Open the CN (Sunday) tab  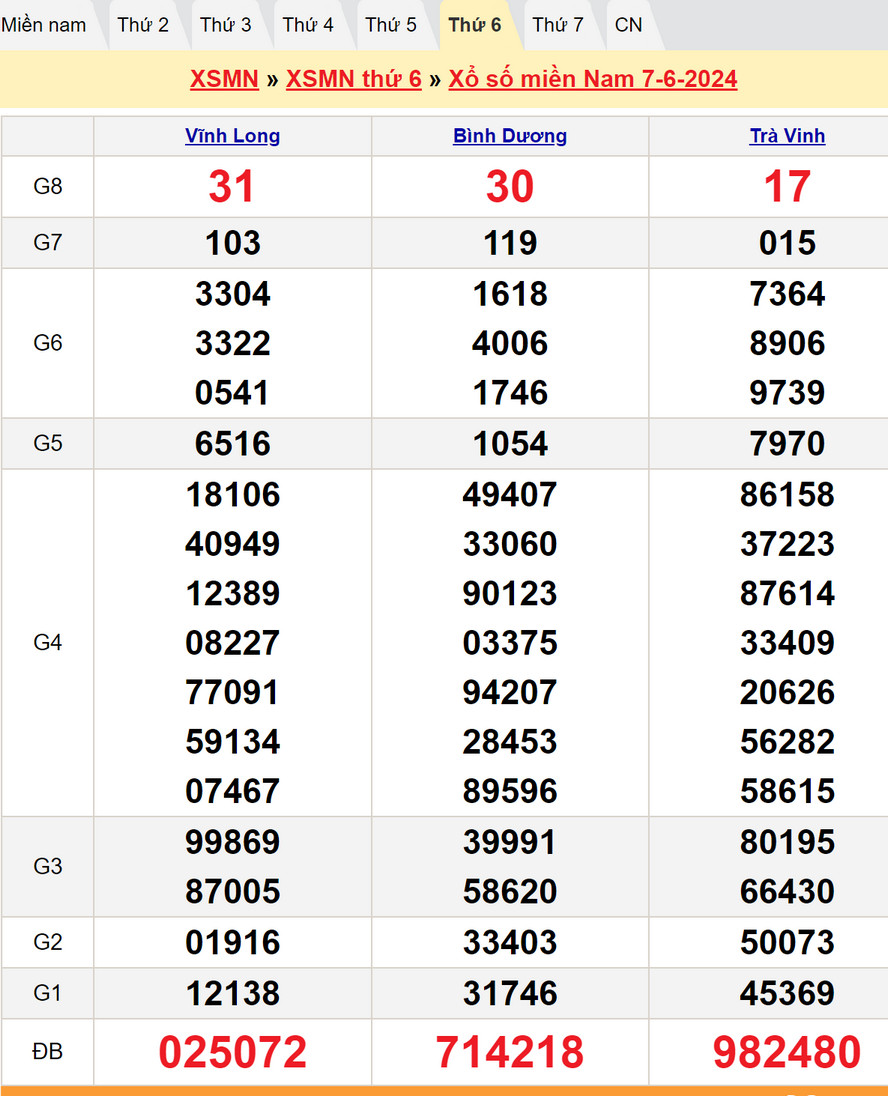(629, 25)
